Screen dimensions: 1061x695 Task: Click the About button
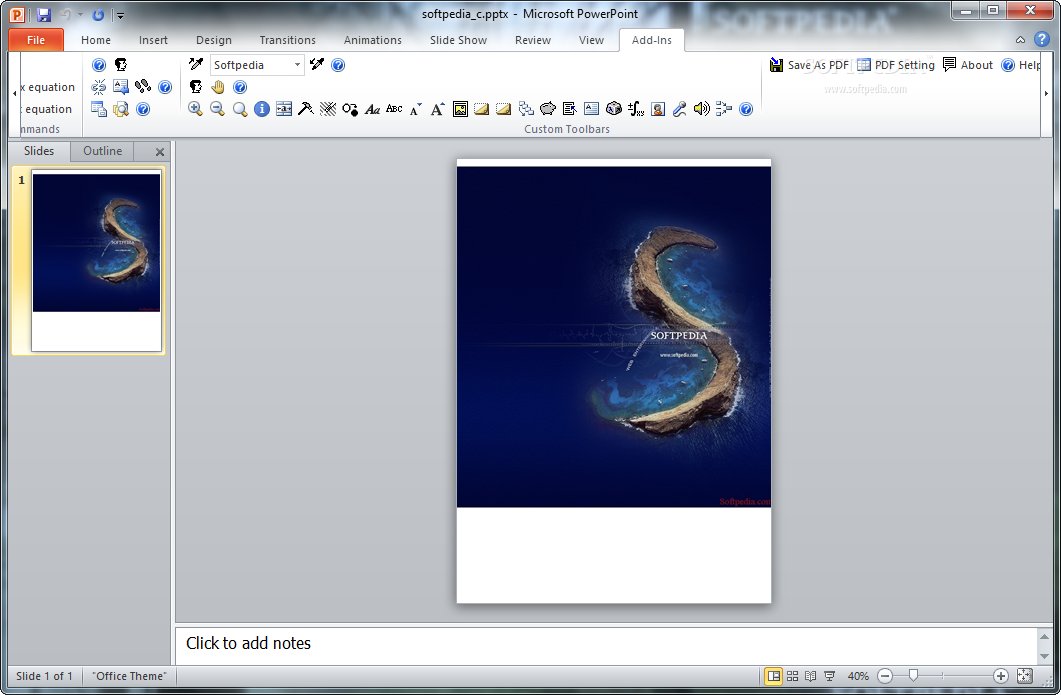[x=968, y=65]
